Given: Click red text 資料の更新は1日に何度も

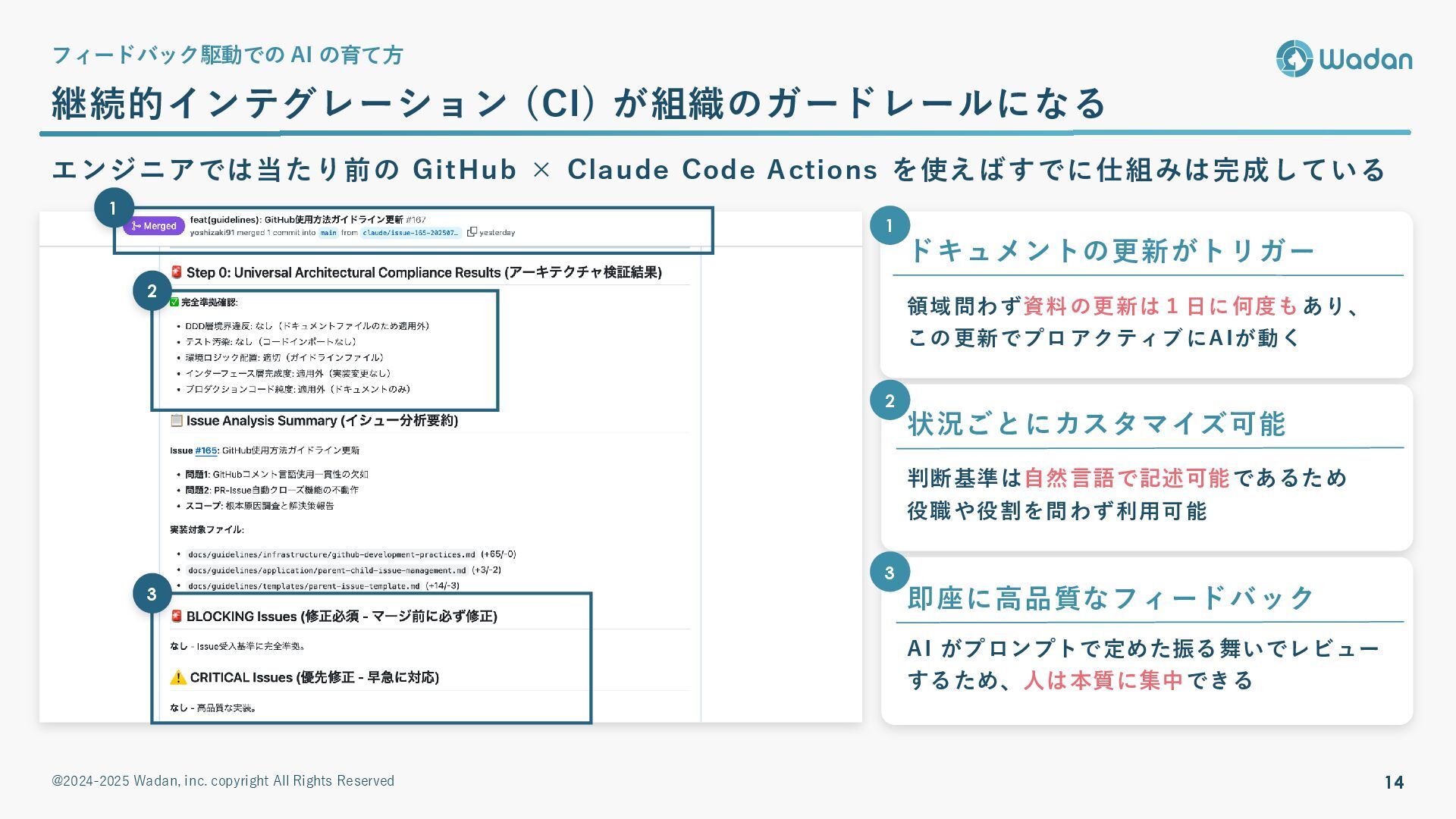Looking at the screenshot, I should pos(1162,306).
